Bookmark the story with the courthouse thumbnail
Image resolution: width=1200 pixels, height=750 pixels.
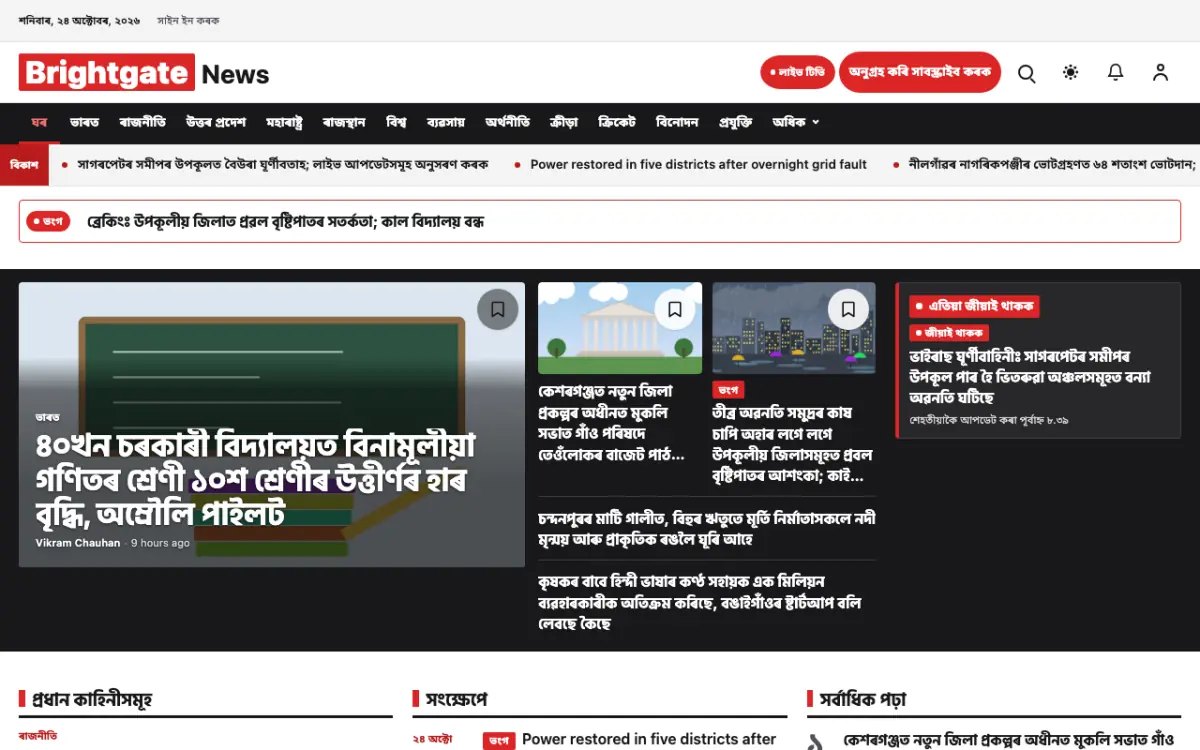pos(675,309)
